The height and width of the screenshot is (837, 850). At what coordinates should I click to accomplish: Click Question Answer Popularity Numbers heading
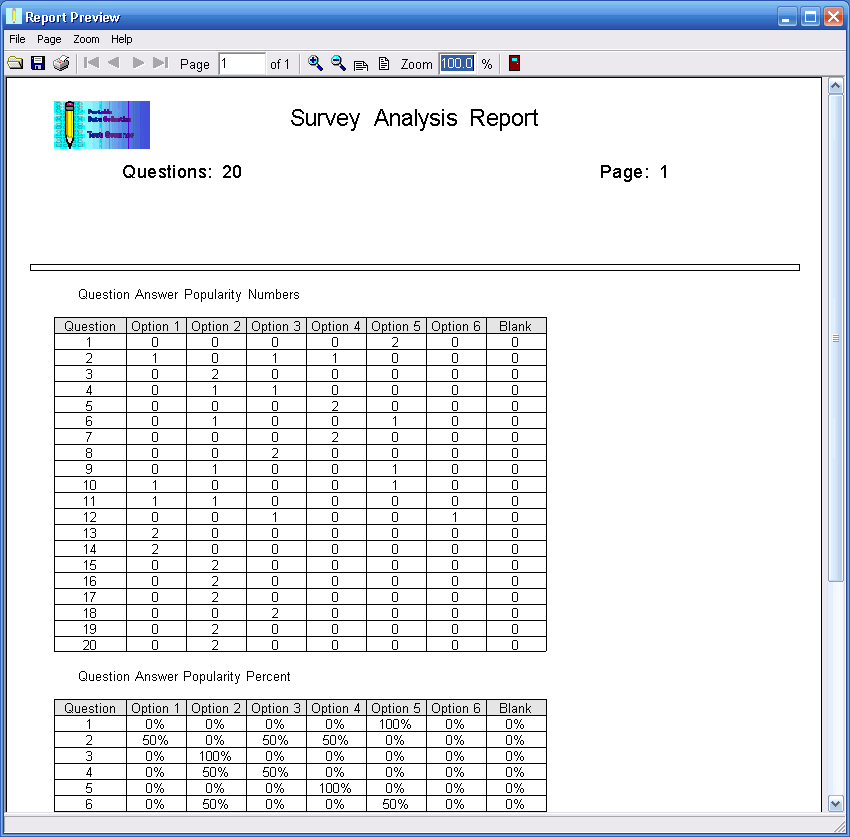click(189, 294)
